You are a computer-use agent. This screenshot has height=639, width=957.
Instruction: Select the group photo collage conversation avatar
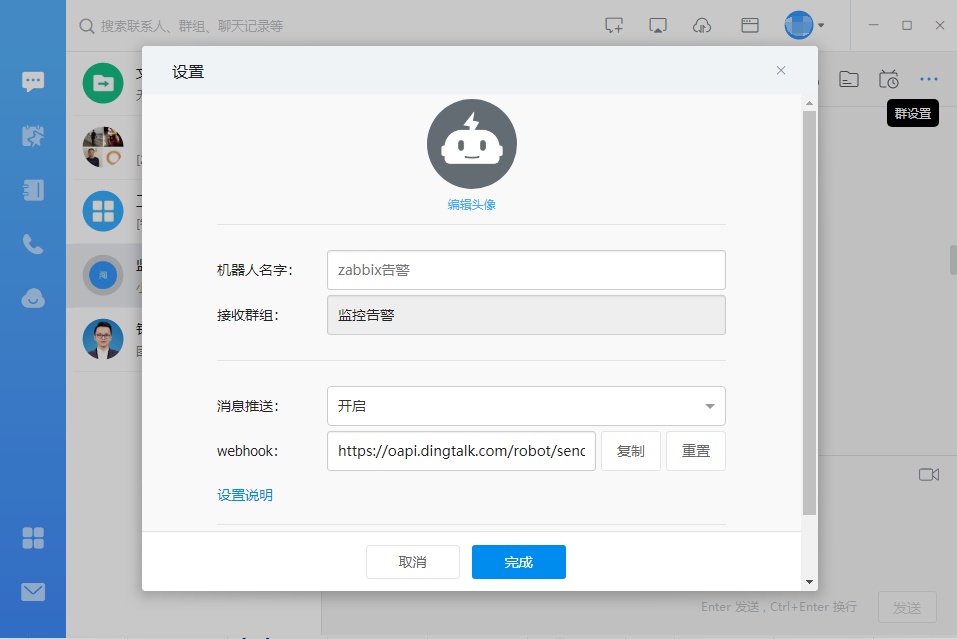click(103, 147)
